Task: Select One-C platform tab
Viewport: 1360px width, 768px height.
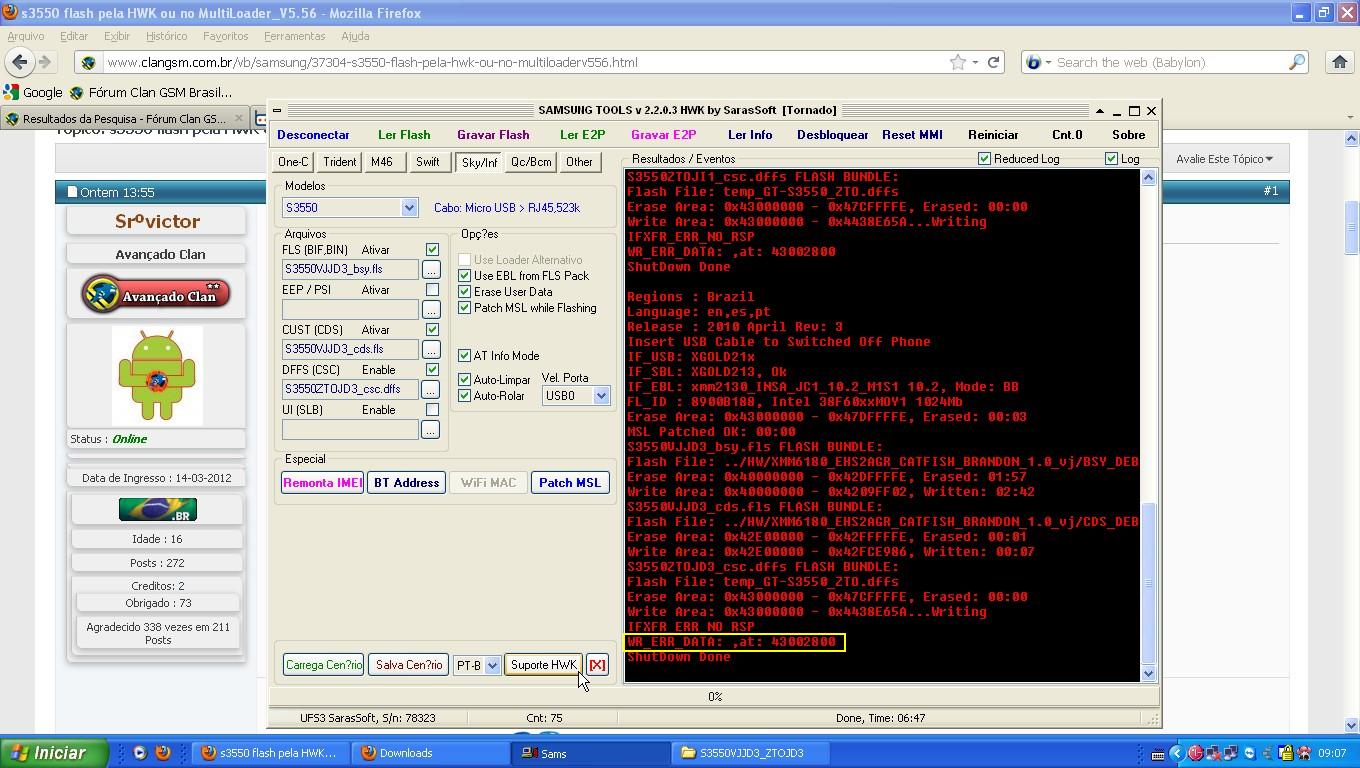Action: tap(293, 162)
